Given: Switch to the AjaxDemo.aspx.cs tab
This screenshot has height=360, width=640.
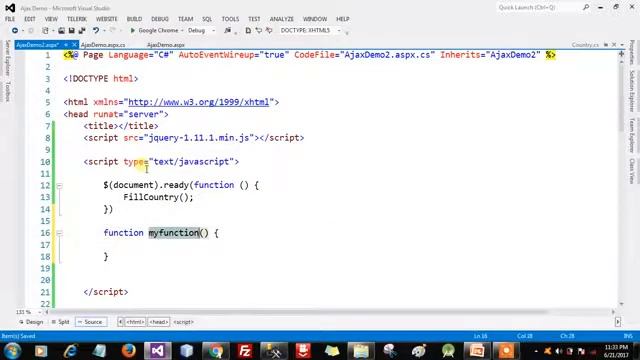Looking at the screenshot, I should (x=103, y=45).
